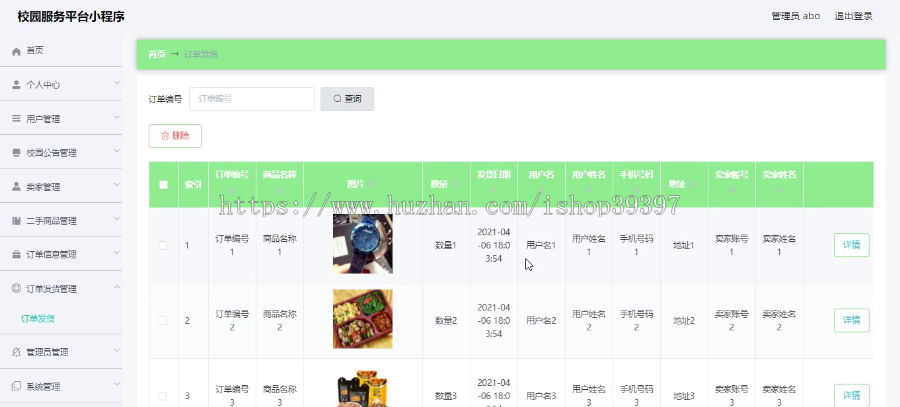
Task: Click the cell reading 用户名2
Action: pyautogui.click(x=541, y=320)
